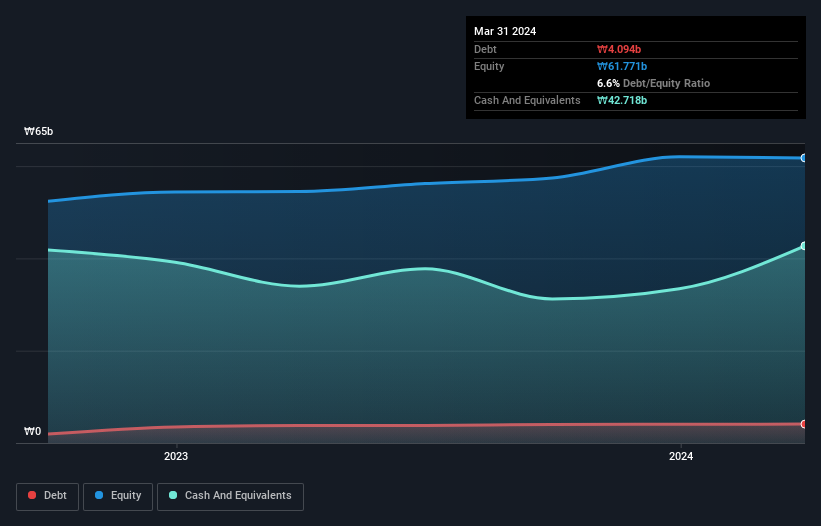
Task: Click the ₩65b axis label
Action: 38,131
